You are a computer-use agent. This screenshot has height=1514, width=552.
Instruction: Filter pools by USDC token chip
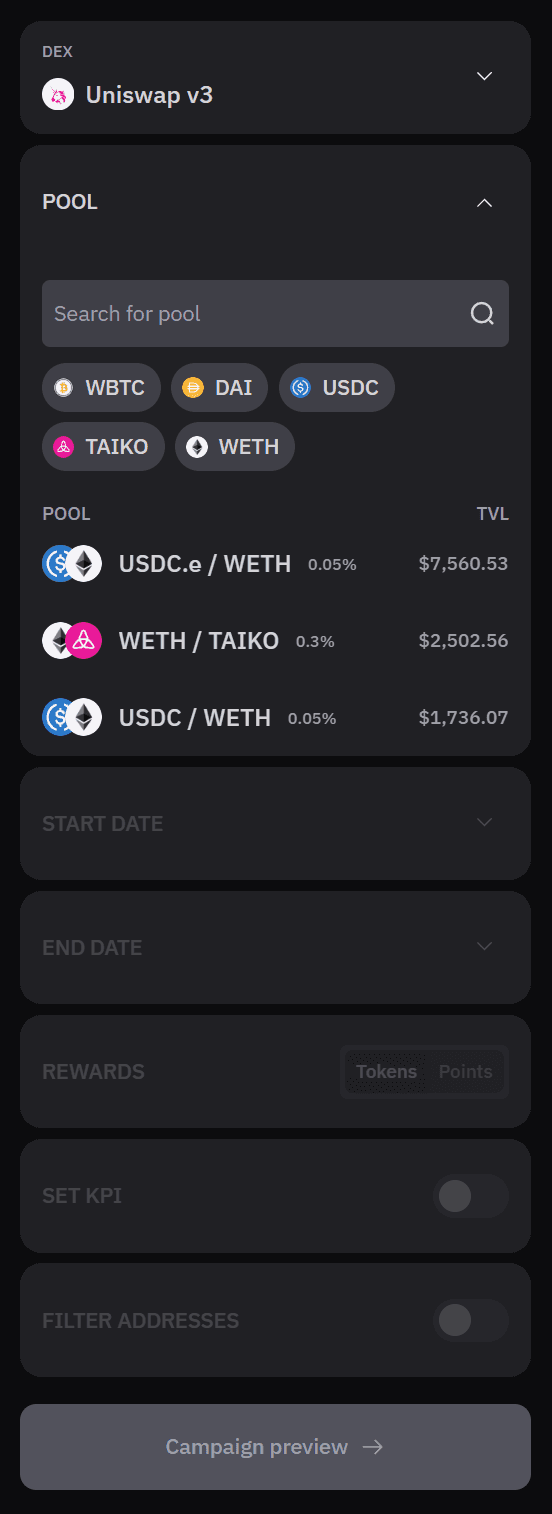[x=337, y=388]
